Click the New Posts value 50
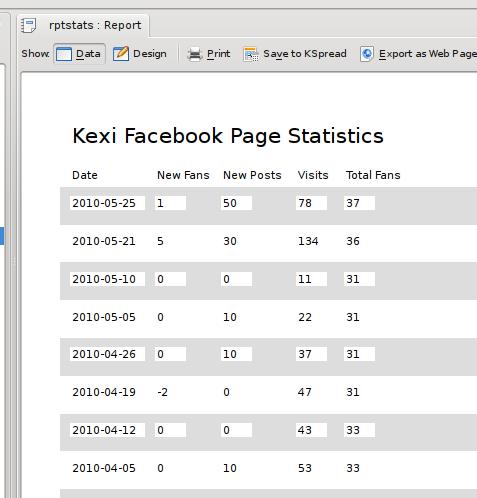The image size is (477, 498). tap(236, 203)
